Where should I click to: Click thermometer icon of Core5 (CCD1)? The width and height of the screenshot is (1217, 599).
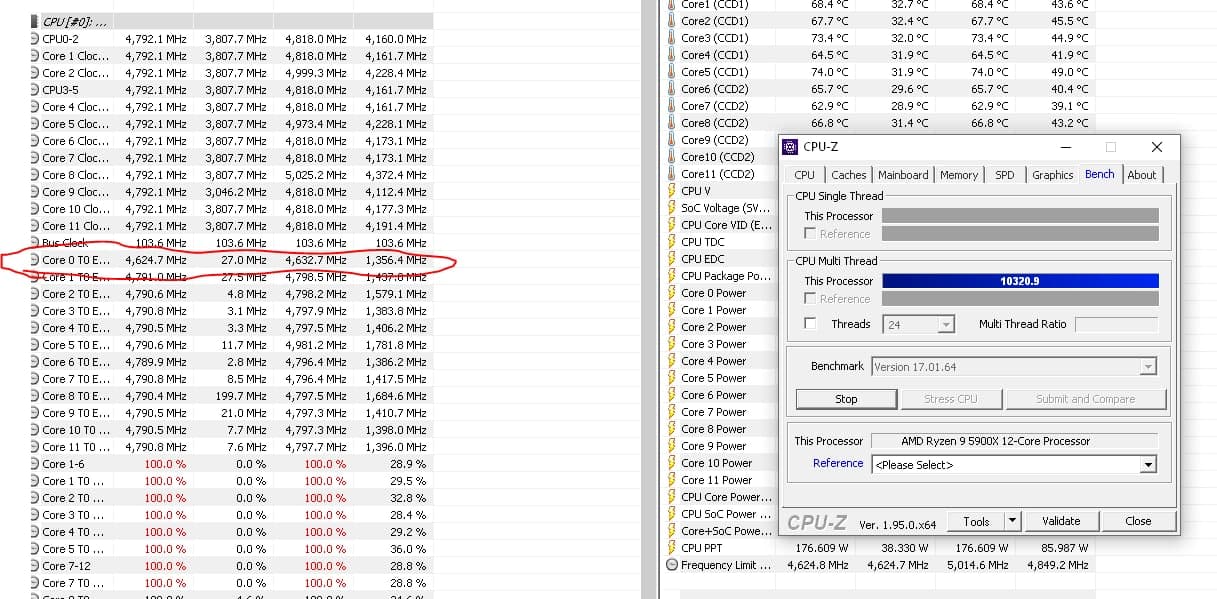(x=672, y=72)
